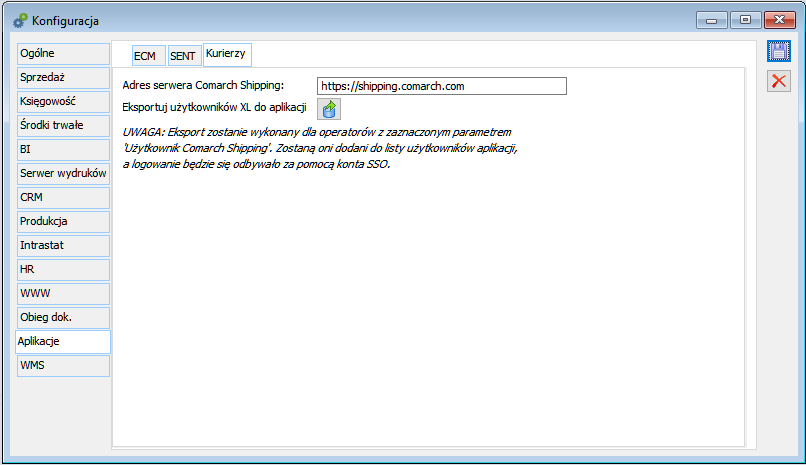Open the BI section
The width and height of the screenshot is (806, 465).
(63, 150)
